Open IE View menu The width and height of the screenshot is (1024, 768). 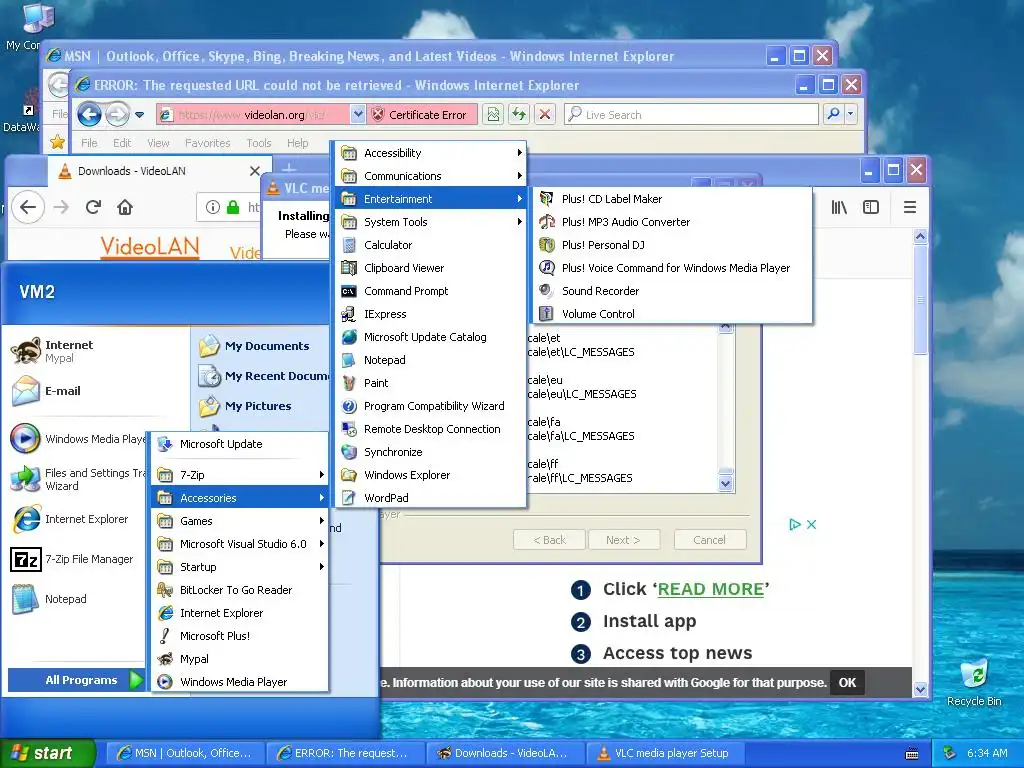[158, 143]
